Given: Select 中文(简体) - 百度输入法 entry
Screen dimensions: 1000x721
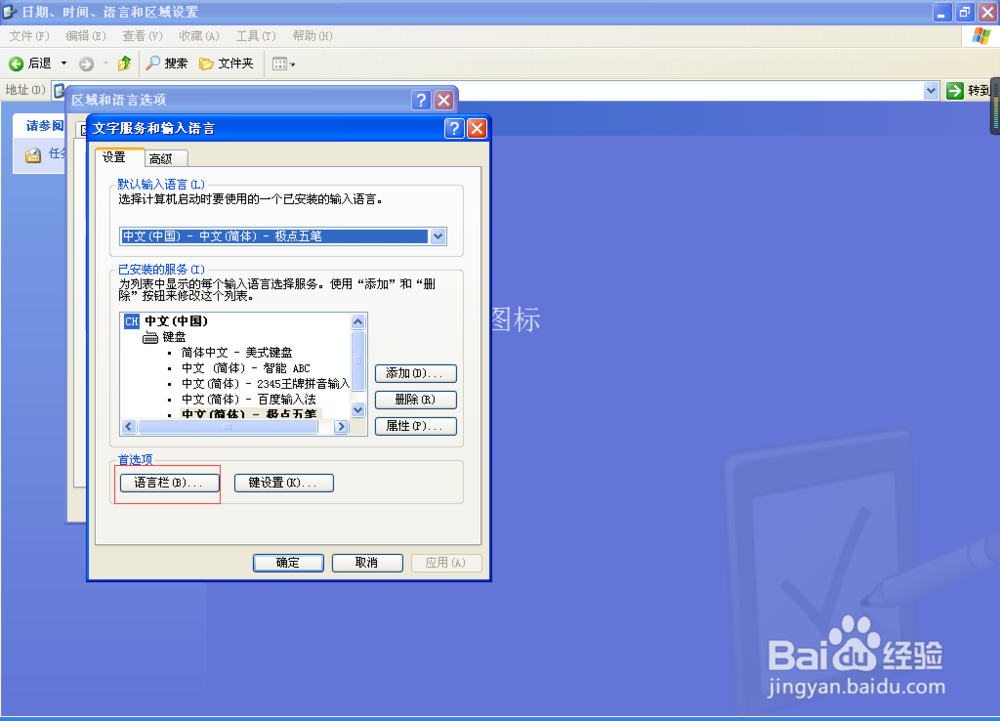Looking at the screenshot, I should pyautogui.click(x=249, y=400).
